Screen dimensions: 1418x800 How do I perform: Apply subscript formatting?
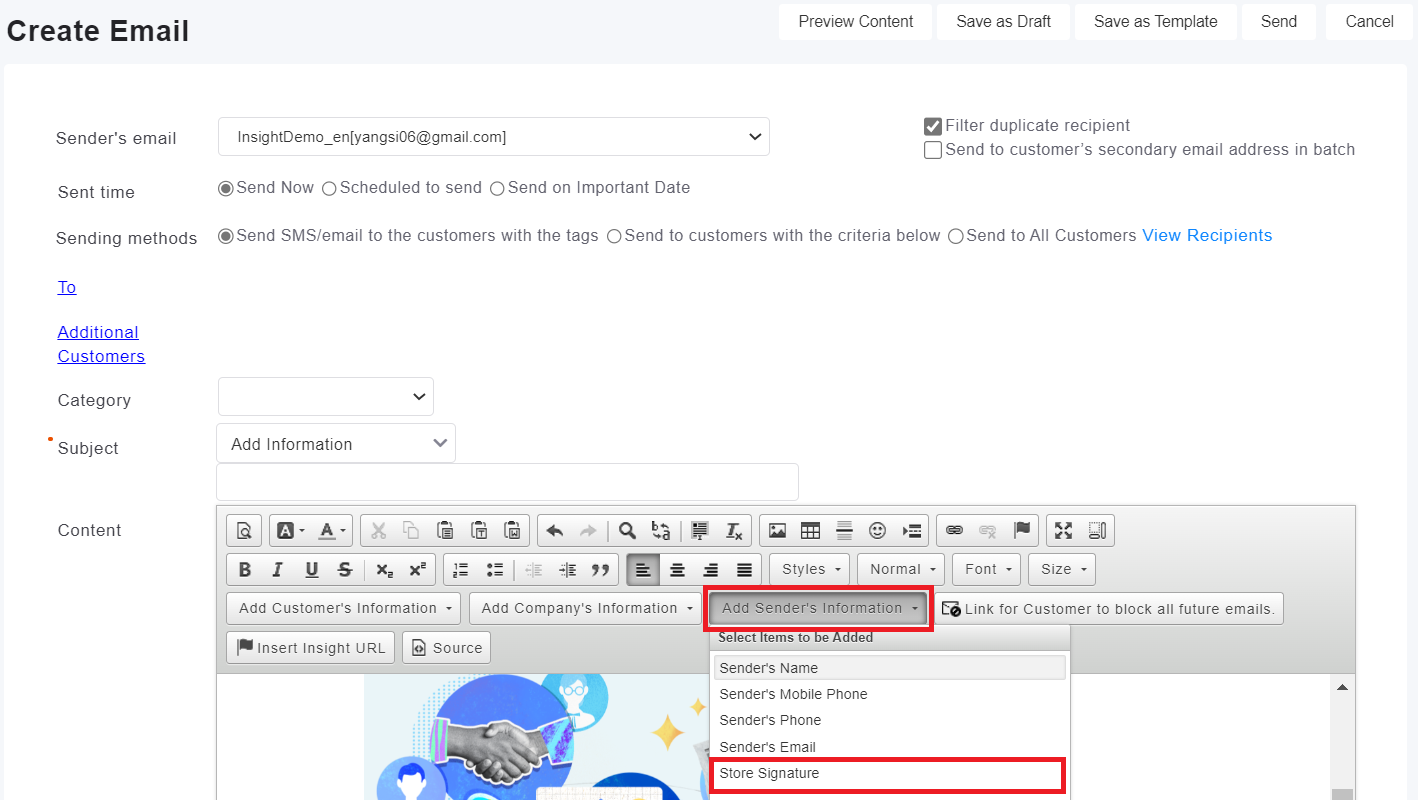pyautogui.click(x=385, y=569)
